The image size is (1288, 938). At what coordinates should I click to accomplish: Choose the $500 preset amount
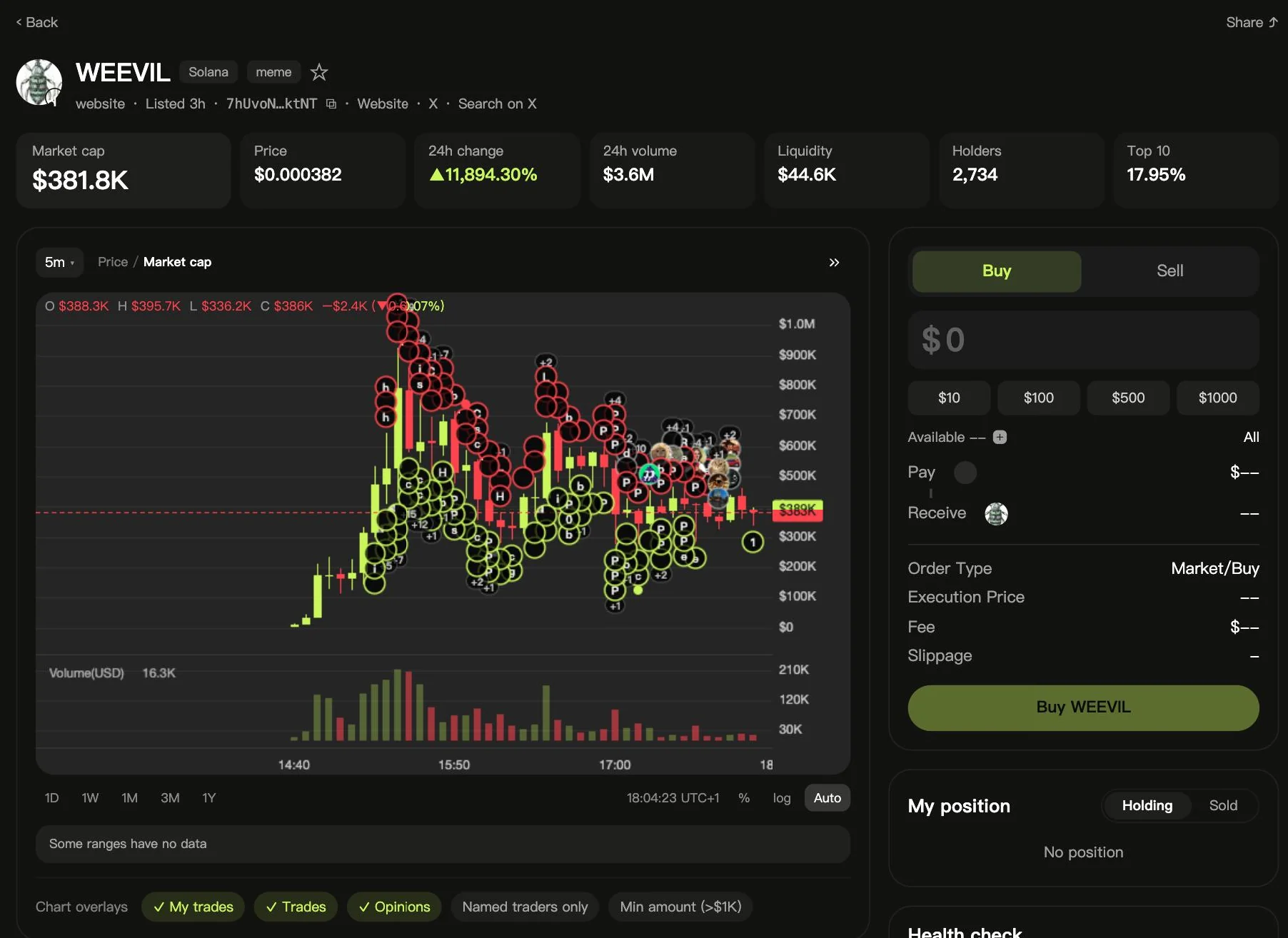coord(1128,398)
